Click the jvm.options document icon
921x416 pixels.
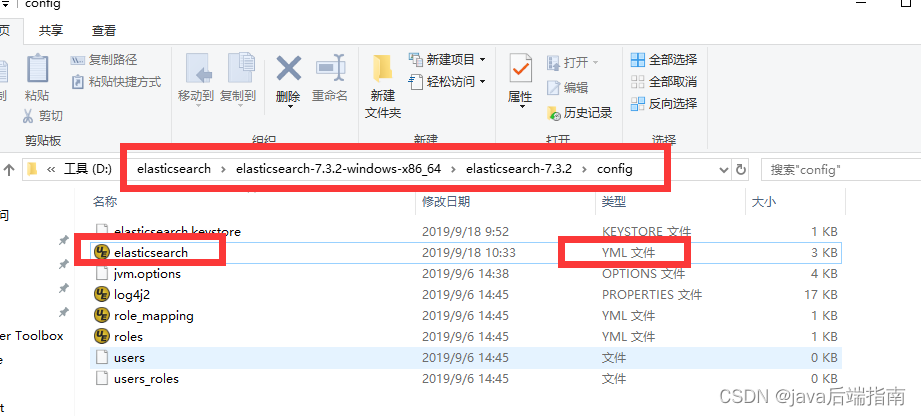click(102, 274)
